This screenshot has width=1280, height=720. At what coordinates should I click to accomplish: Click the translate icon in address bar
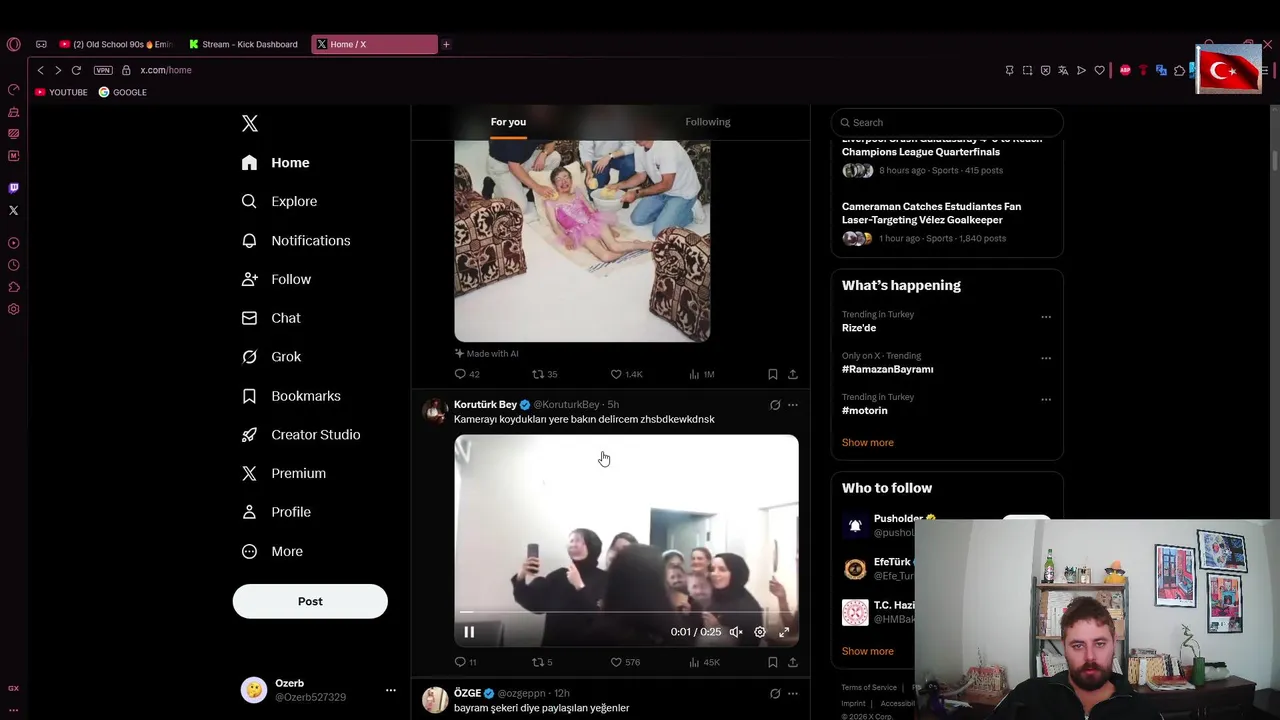click(1063, 70)
